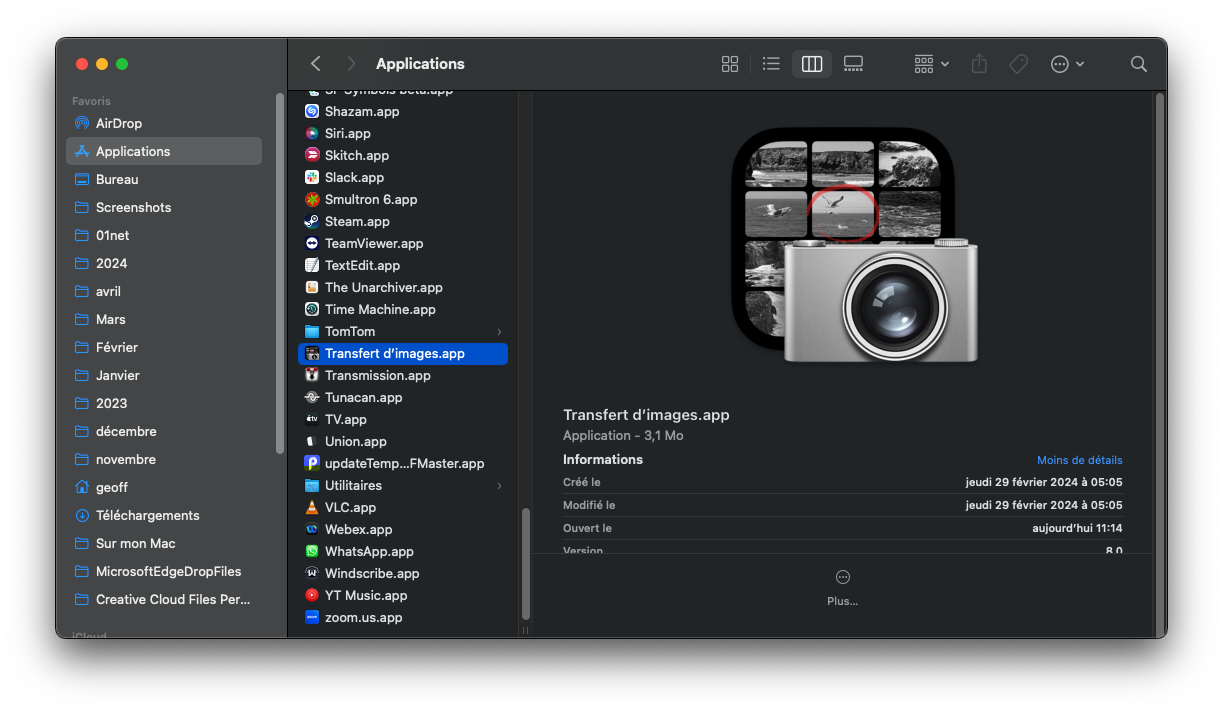Select Applications in the sidebar
Image resolution: width=1223 pixels, height=712 pixels.
point(164,151)
